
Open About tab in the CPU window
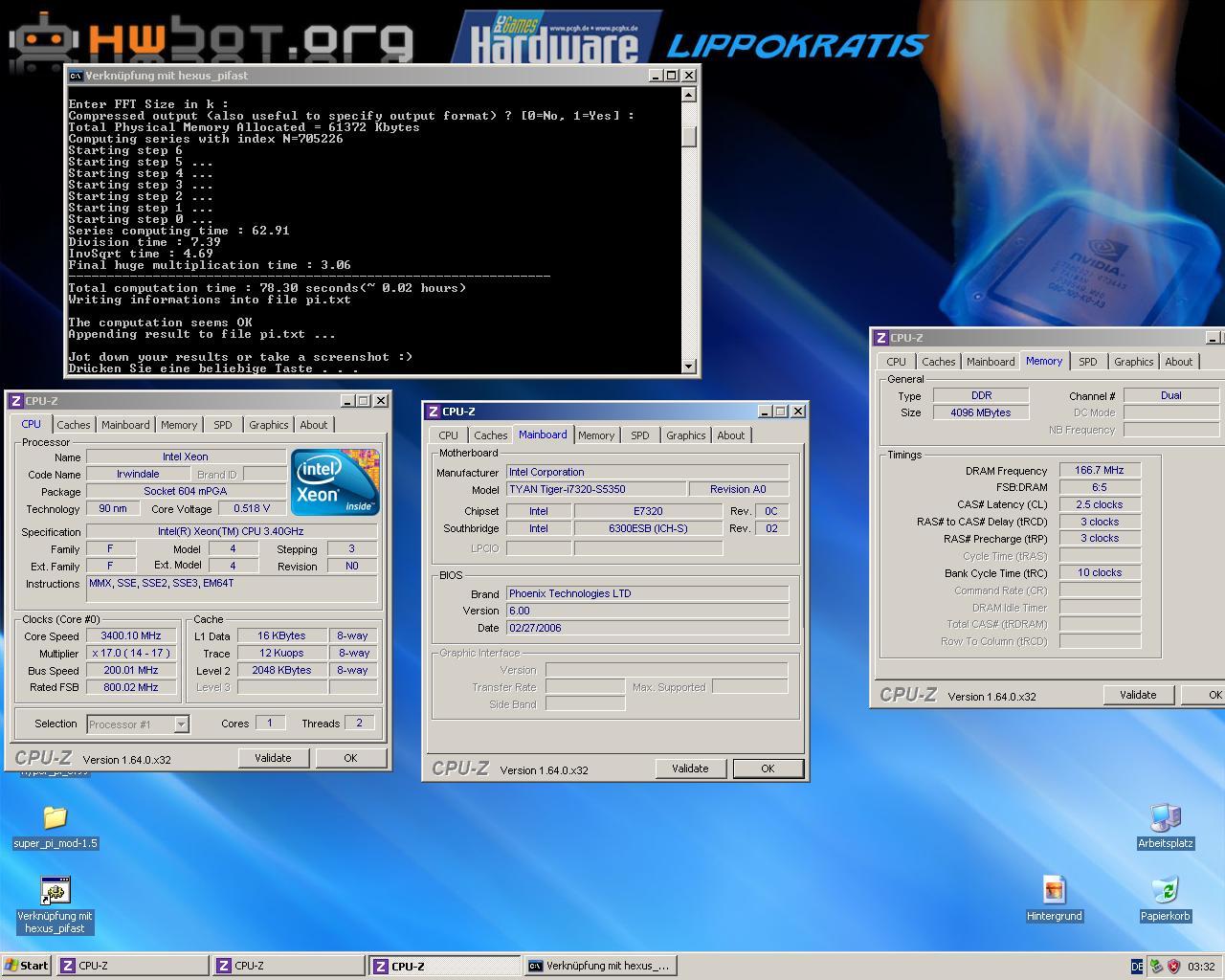click(314, 425)
